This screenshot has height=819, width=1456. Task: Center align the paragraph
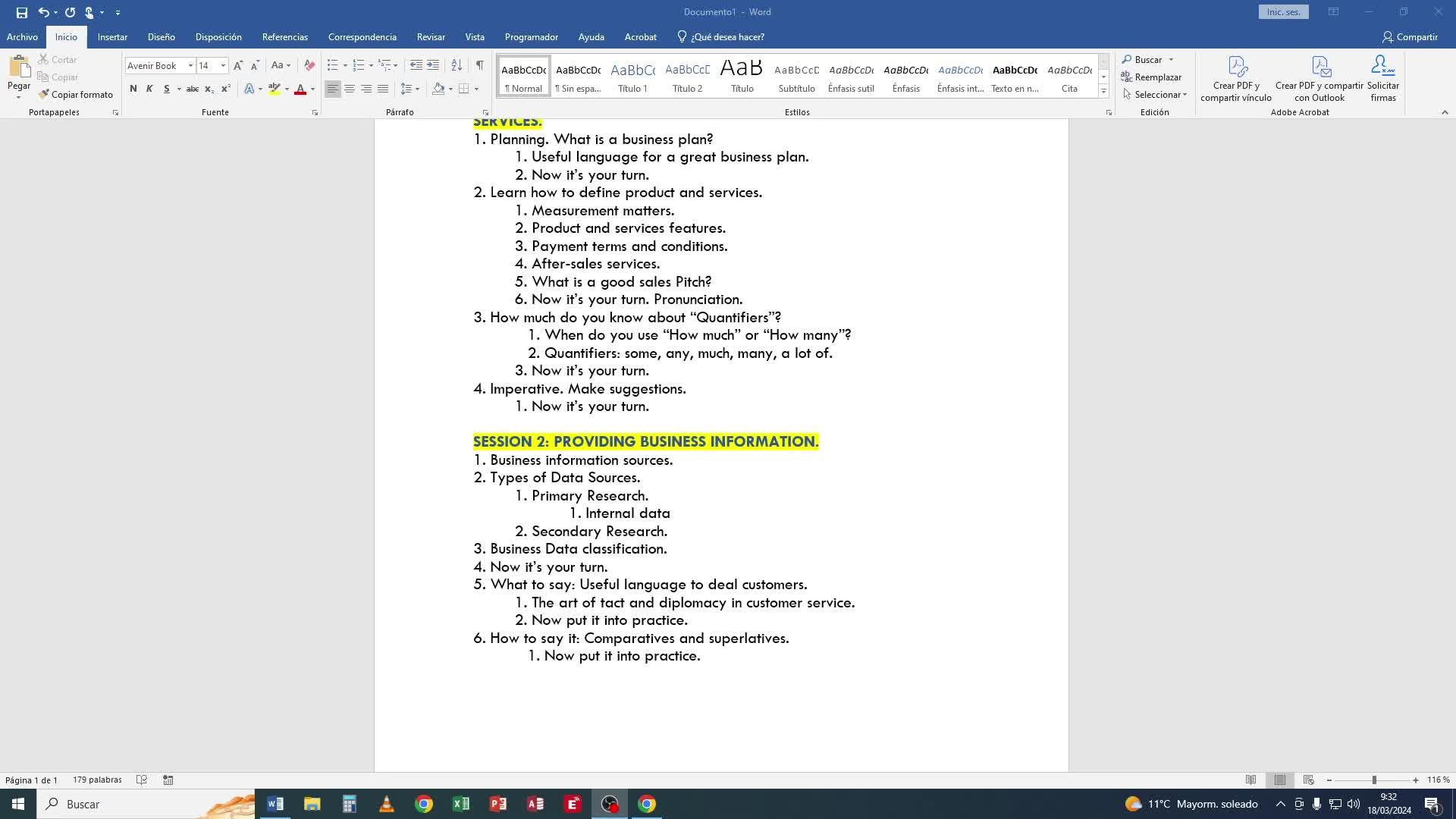pos(350,89)
